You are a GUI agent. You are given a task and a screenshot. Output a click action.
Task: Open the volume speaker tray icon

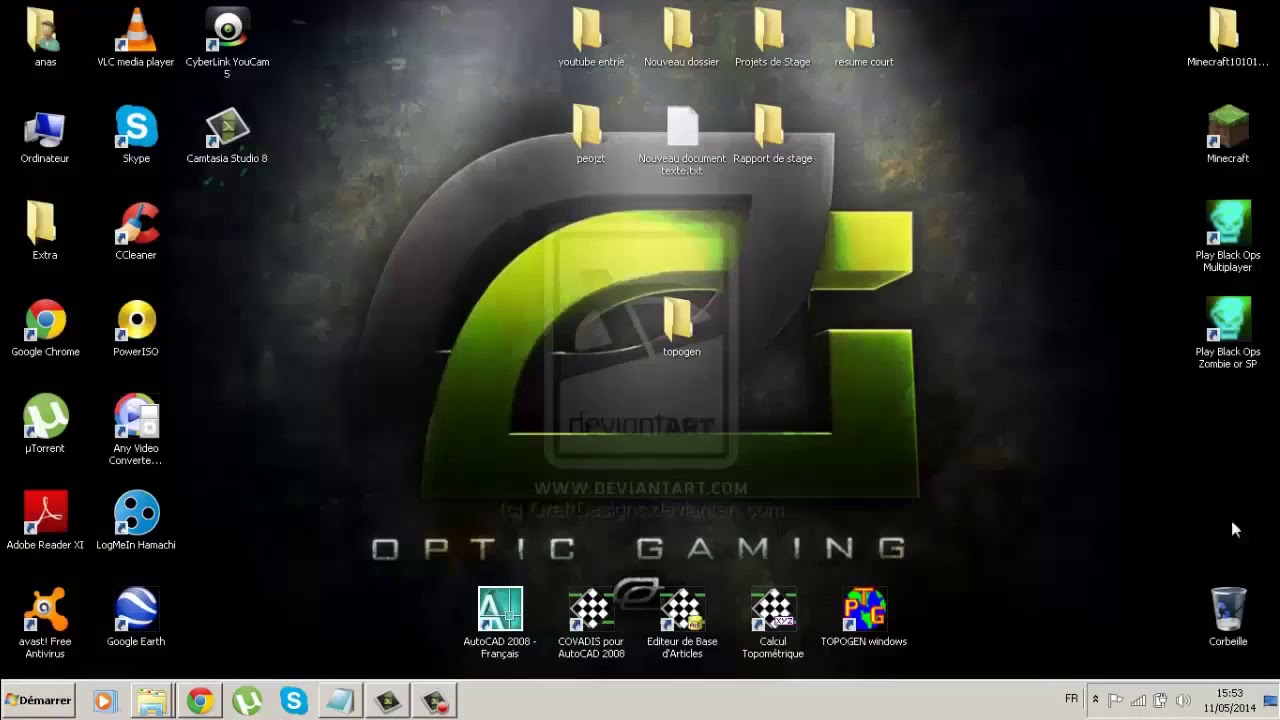coord(1183,700)
